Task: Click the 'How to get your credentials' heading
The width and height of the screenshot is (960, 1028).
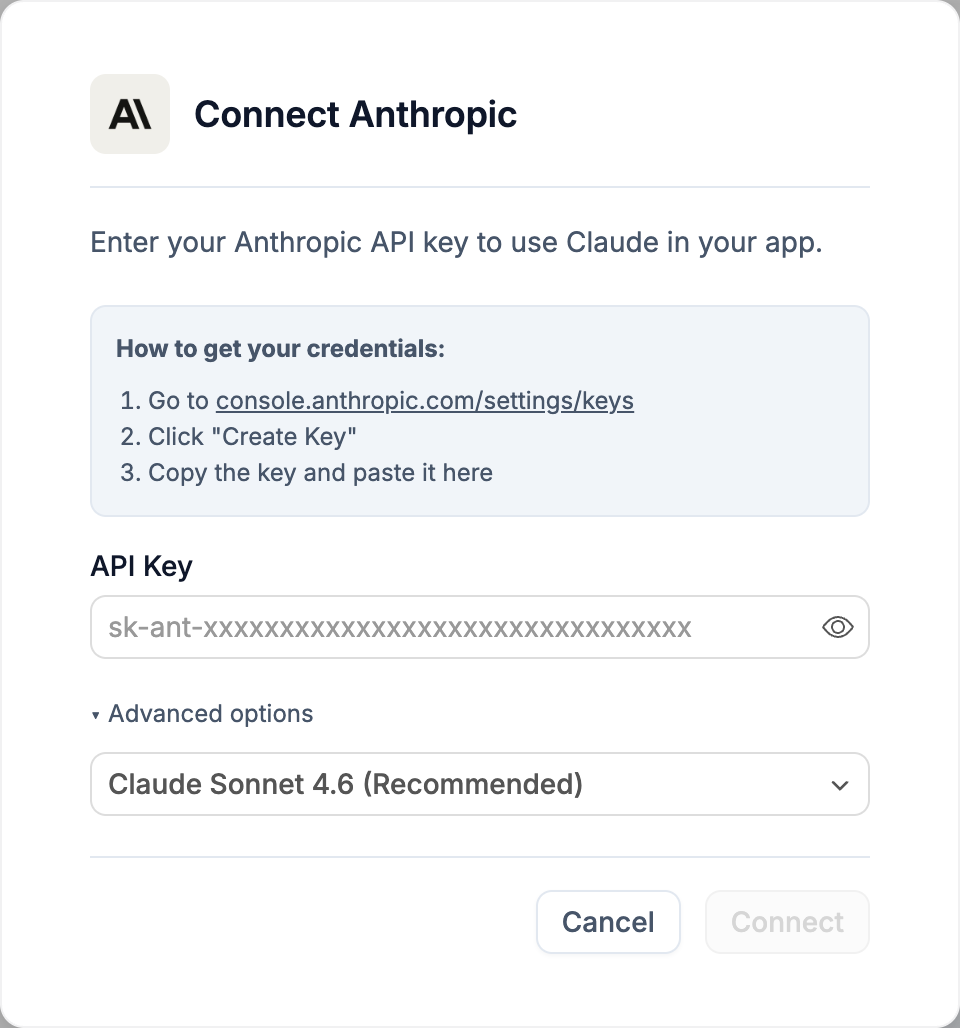Action: tap(280, 349)
